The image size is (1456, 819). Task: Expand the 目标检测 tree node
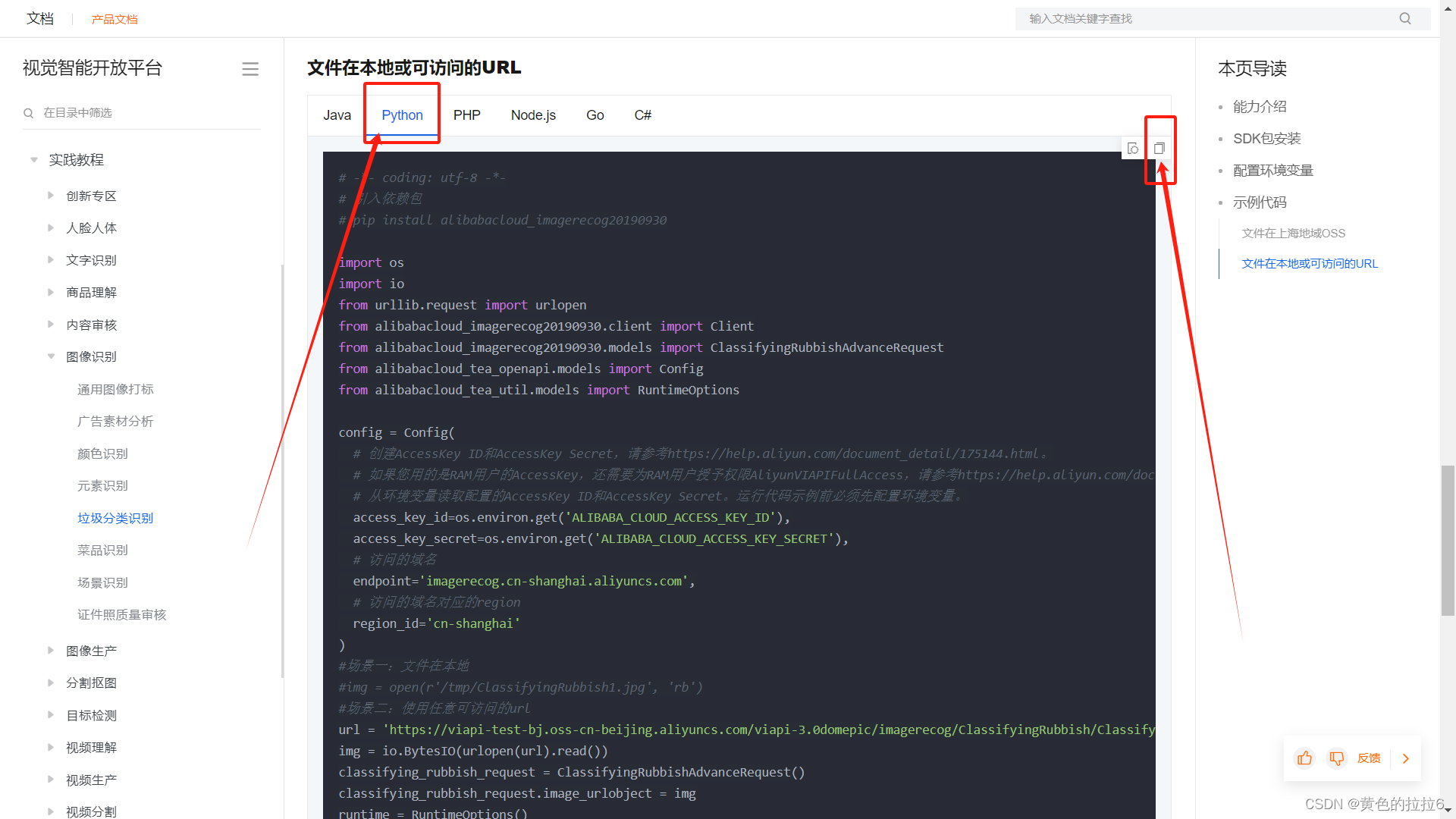coord(51,715)
